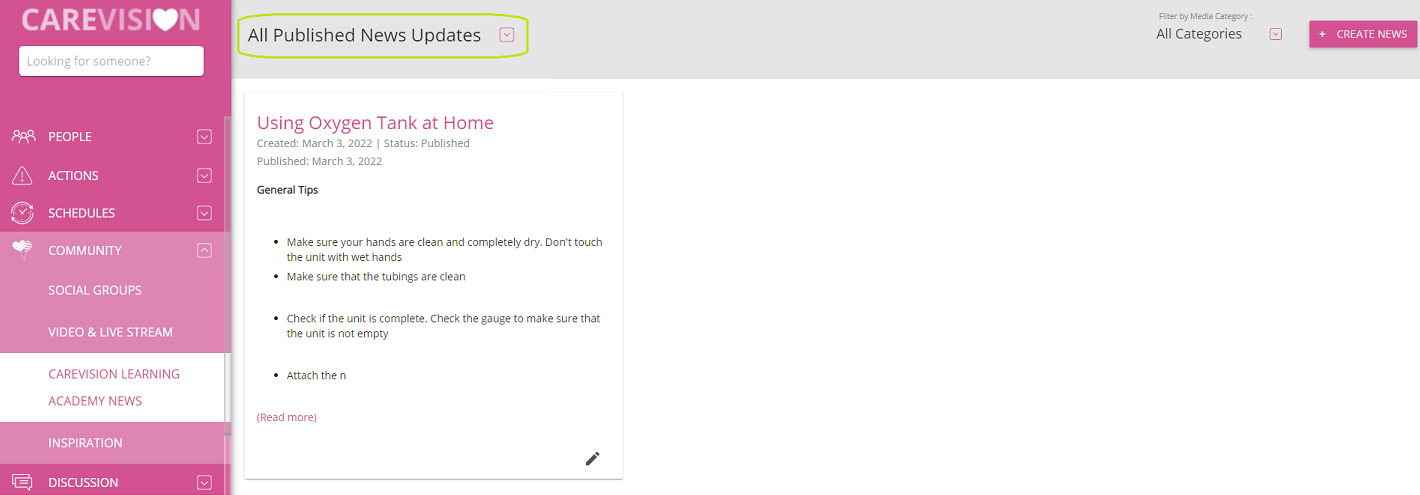Expand the People menu chevron
This screenshot has width=1420, height=495.
[x=205, y=137]
